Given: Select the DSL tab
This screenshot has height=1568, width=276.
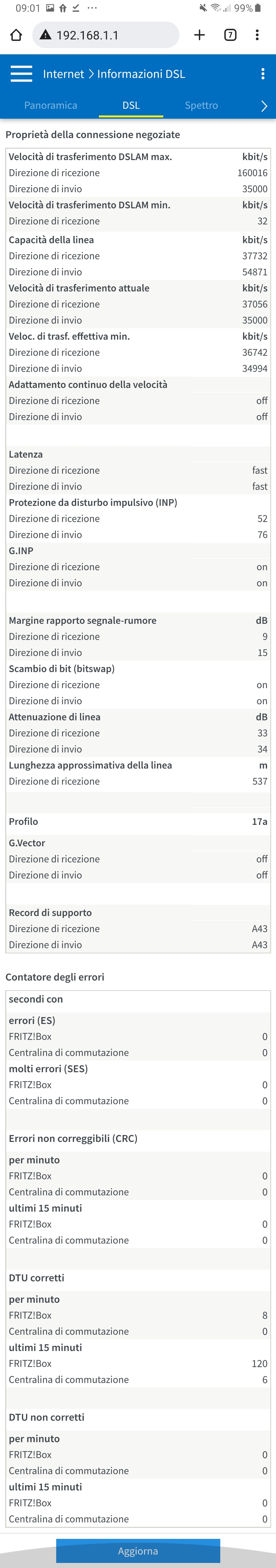Looking at the screenshot, I should coord(131,105).
